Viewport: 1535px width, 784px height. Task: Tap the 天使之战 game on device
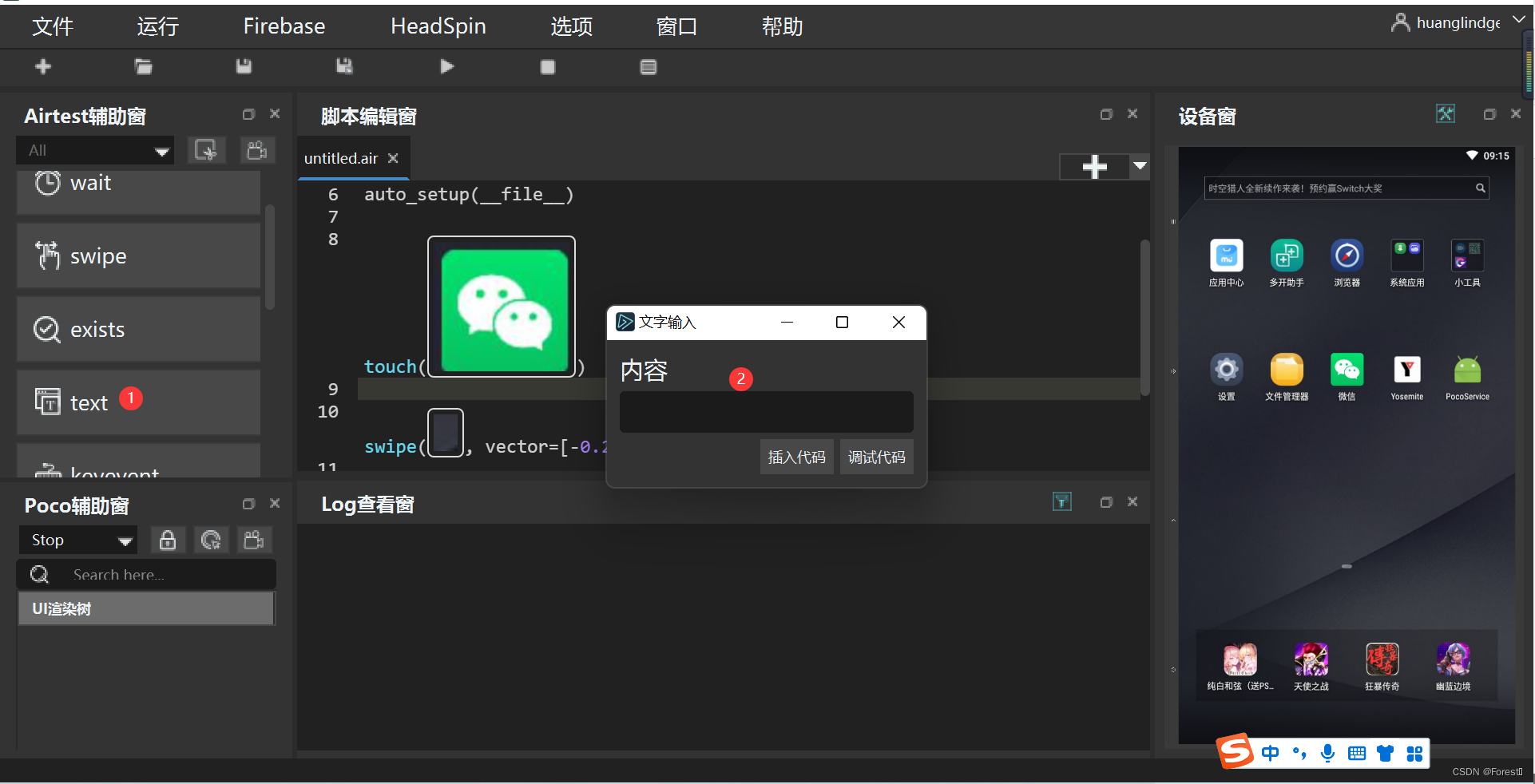pyautogui.click(x=1311, y=667)
